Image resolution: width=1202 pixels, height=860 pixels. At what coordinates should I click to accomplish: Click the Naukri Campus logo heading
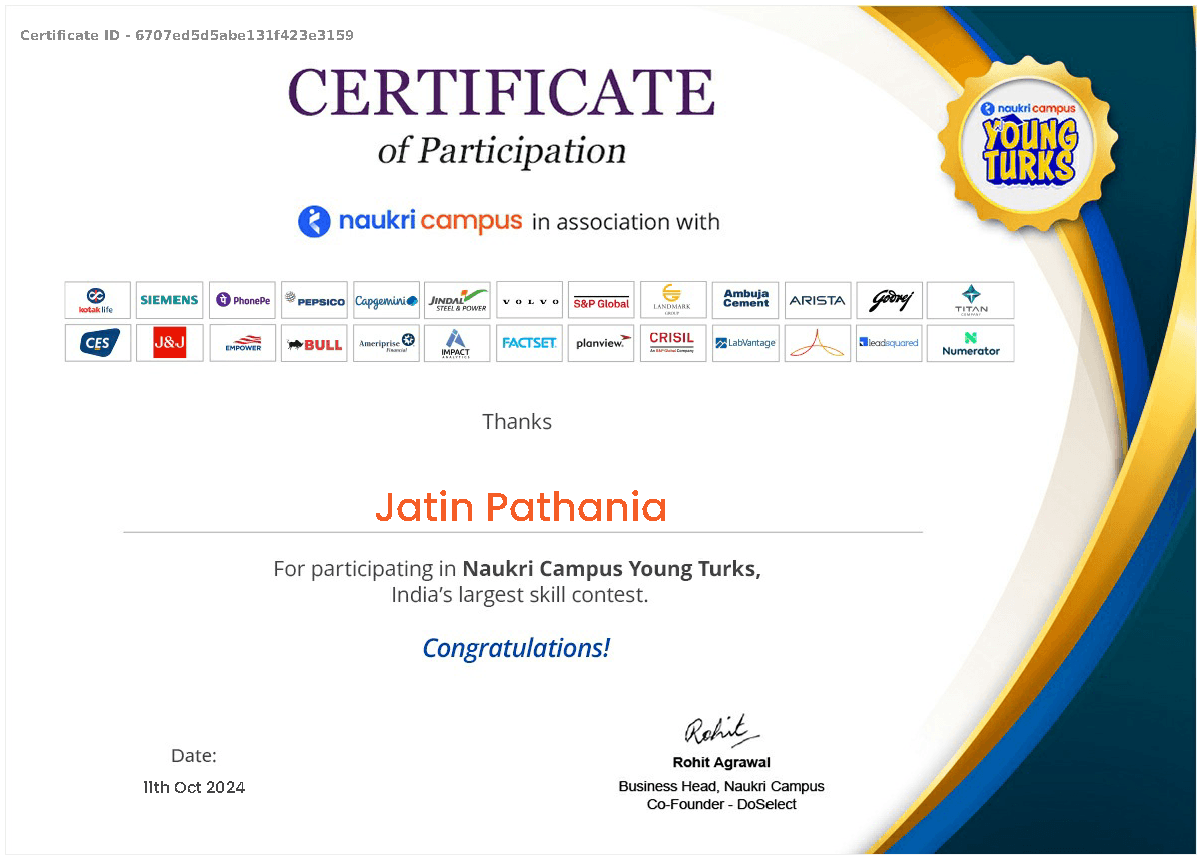coord(411,221)
